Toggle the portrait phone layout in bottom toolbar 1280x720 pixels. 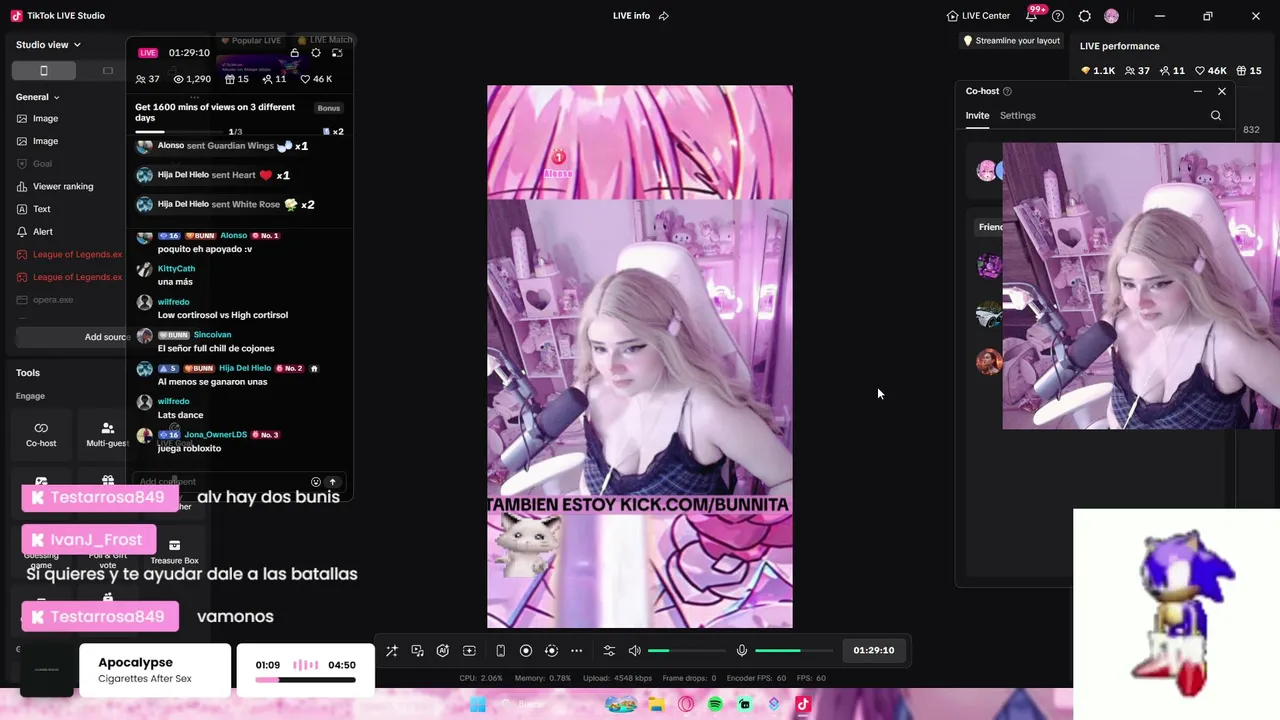point(500,651)
